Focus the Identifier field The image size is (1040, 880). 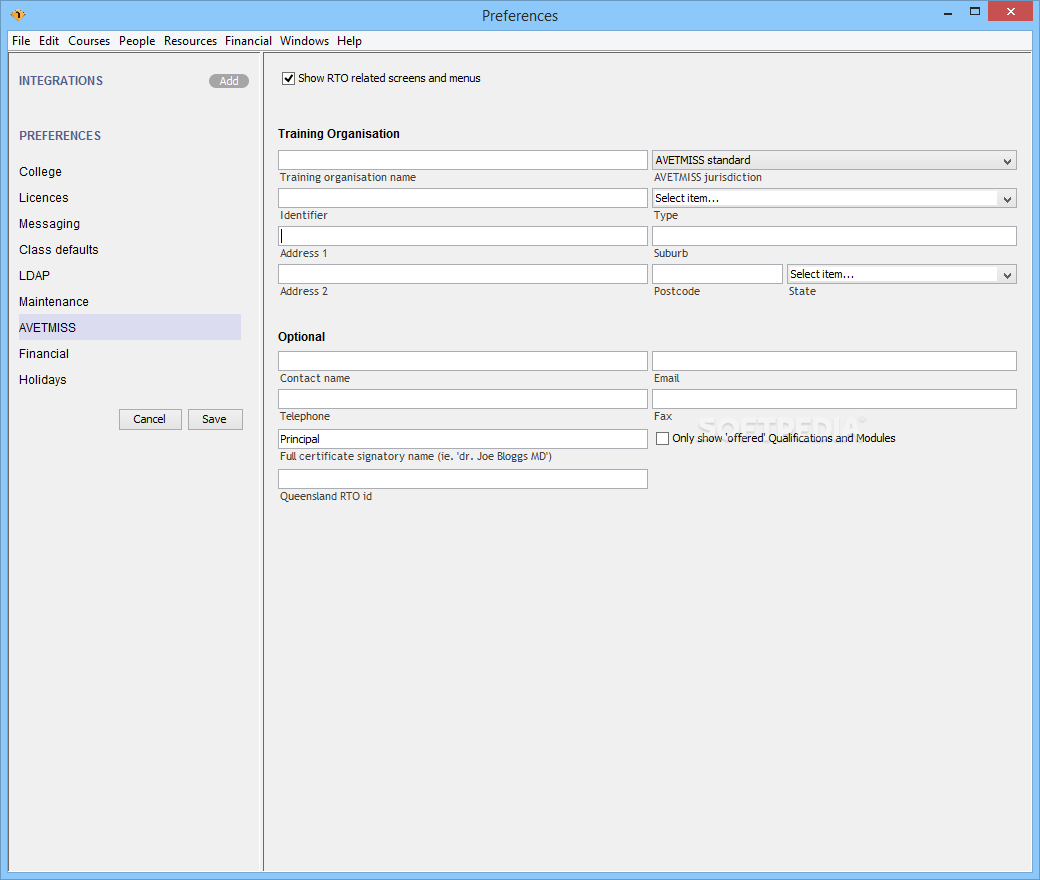pos(462,198)
